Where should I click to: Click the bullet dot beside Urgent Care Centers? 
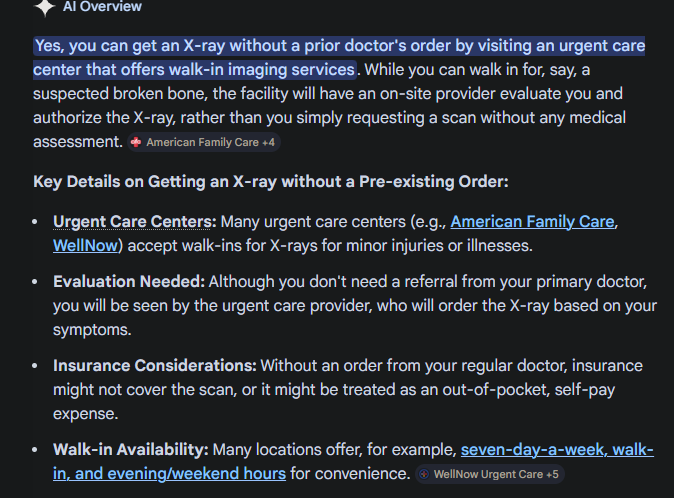[x=38, y=222]
